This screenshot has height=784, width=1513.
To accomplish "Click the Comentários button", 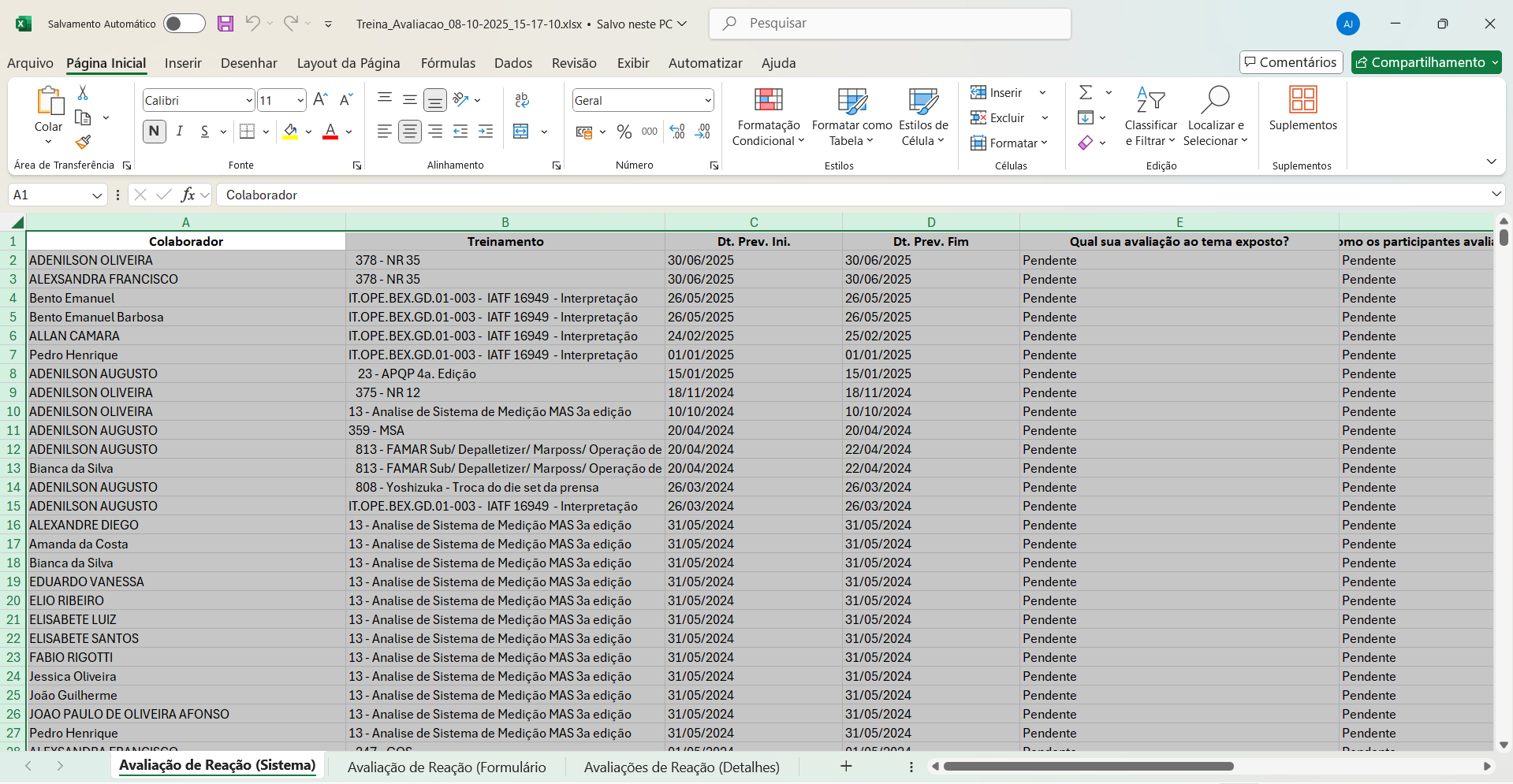I will click(x=1291, y=62).
